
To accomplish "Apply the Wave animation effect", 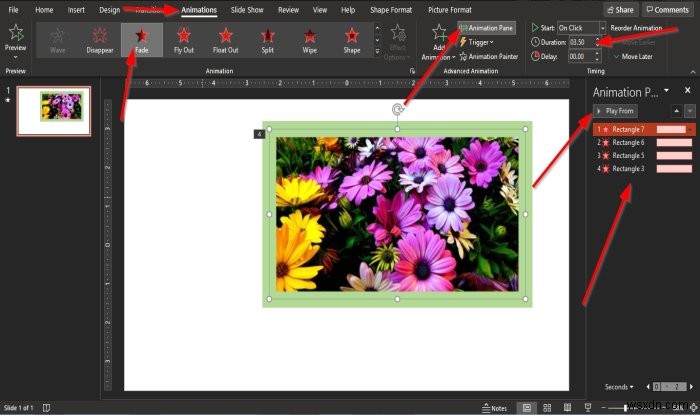I will pyautogui.click(x=58, y=40).
